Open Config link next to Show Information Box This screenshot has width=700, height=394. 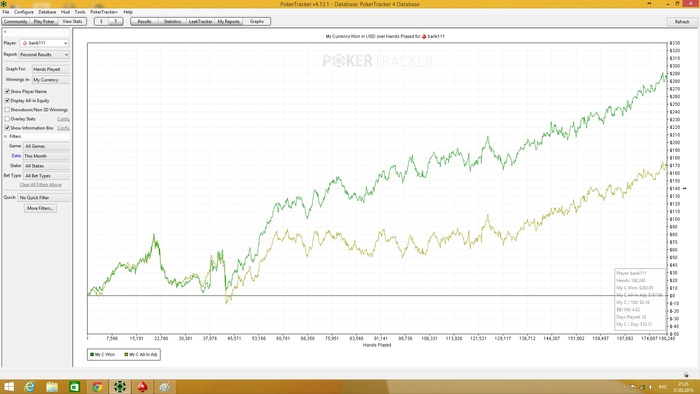coord(63,128)
